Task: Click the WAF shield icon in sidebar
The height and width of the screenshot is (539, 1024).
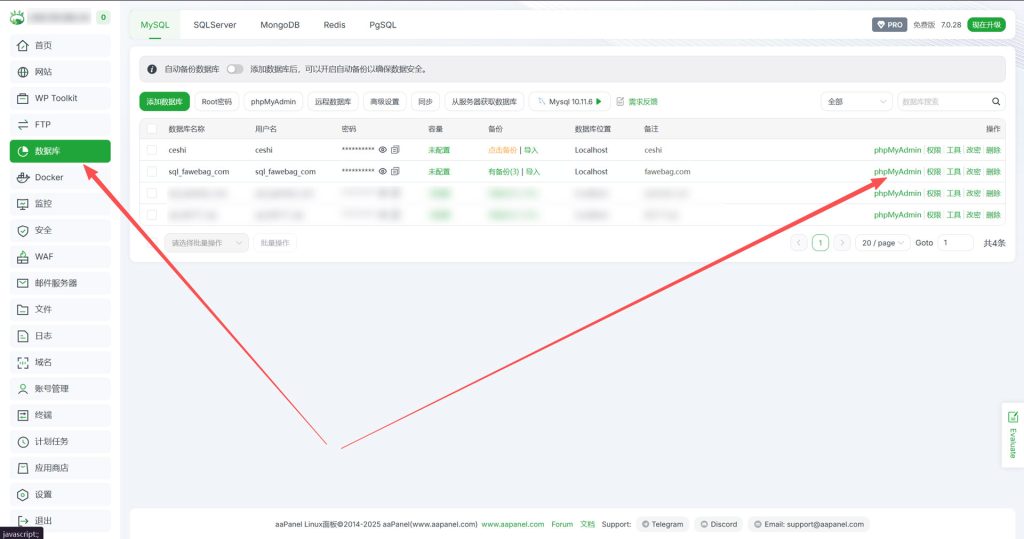Action: (x=23, y=257)
